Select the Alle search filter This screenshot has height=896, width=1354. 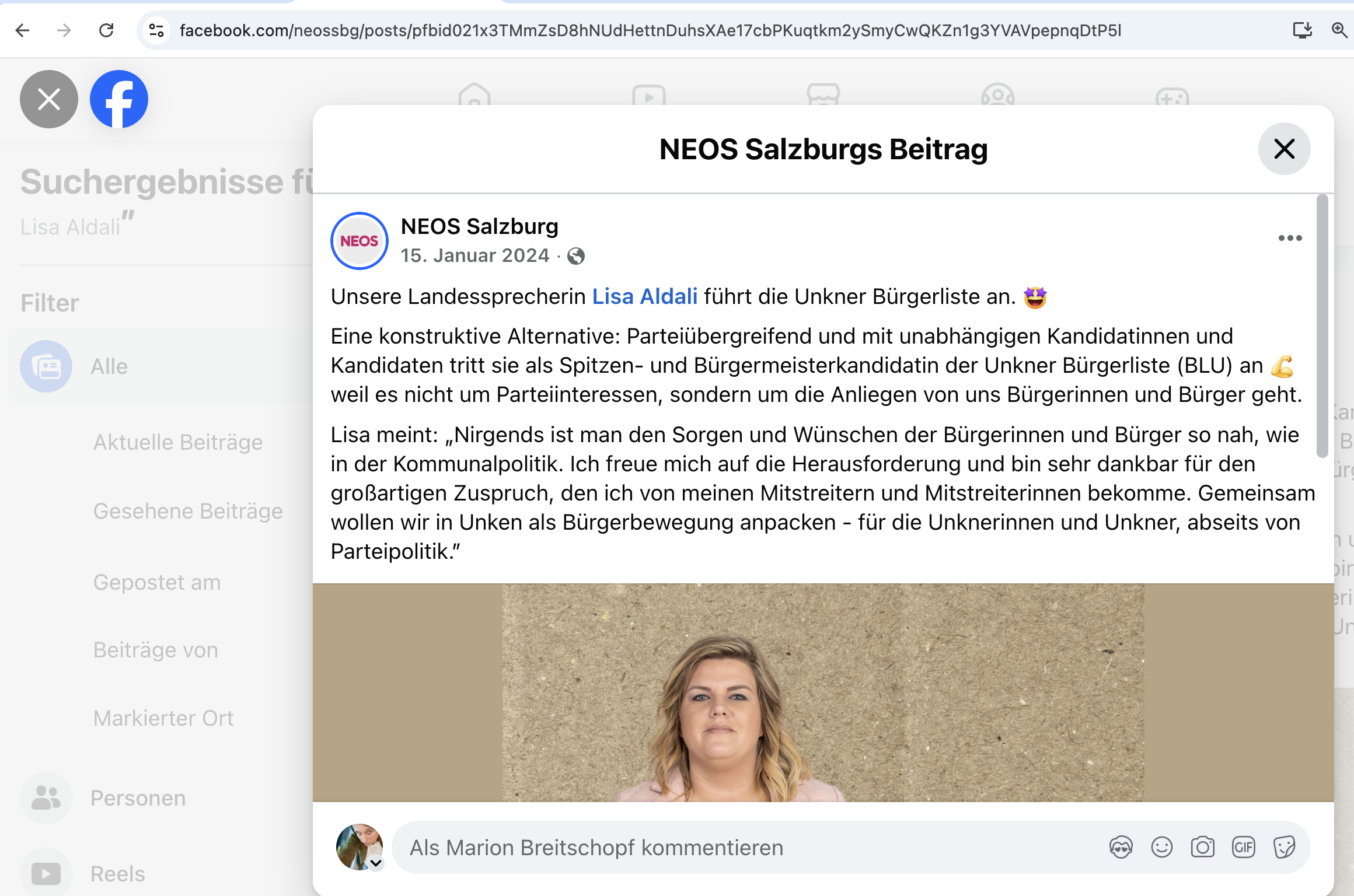click(109, 366)
